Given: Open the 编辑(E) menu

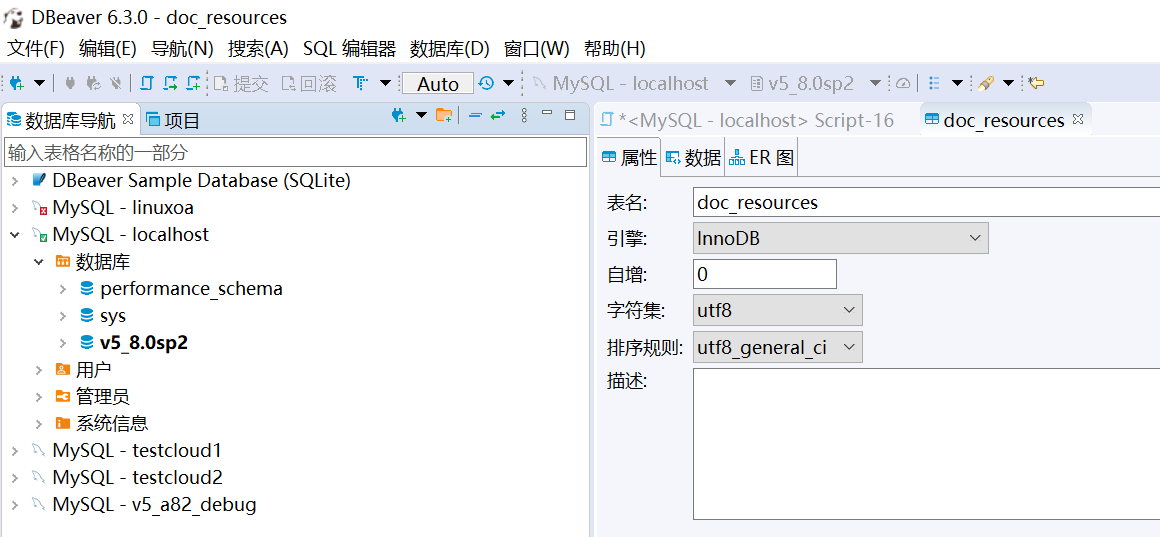Looking at the screenshot, I should (108, 49).
